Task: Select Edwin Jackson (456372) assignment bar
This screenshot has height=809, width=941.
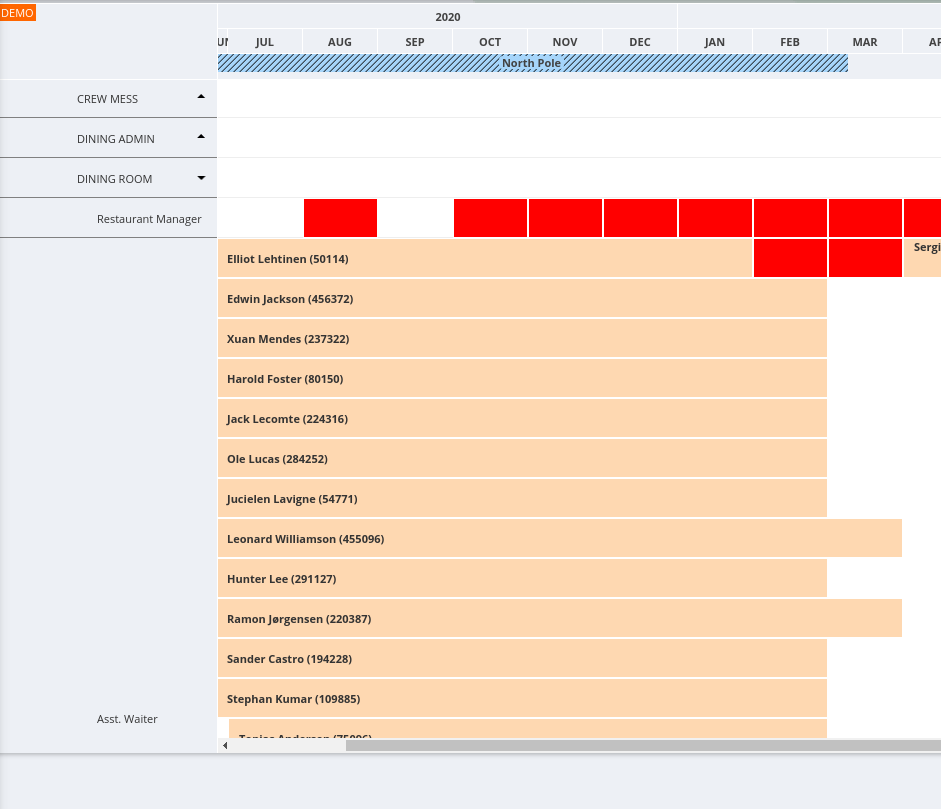Action: (x=522, y=298)
